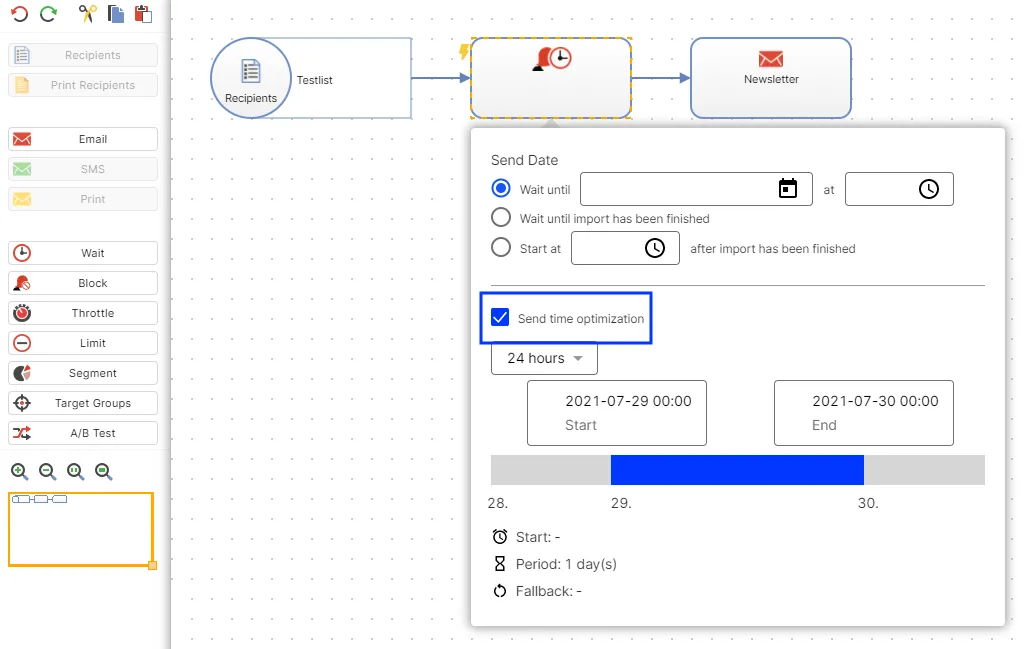Click the Wait until date field
Viewport: 1027px width, 649px height.
pyautogui.click(x=696, y=189)
